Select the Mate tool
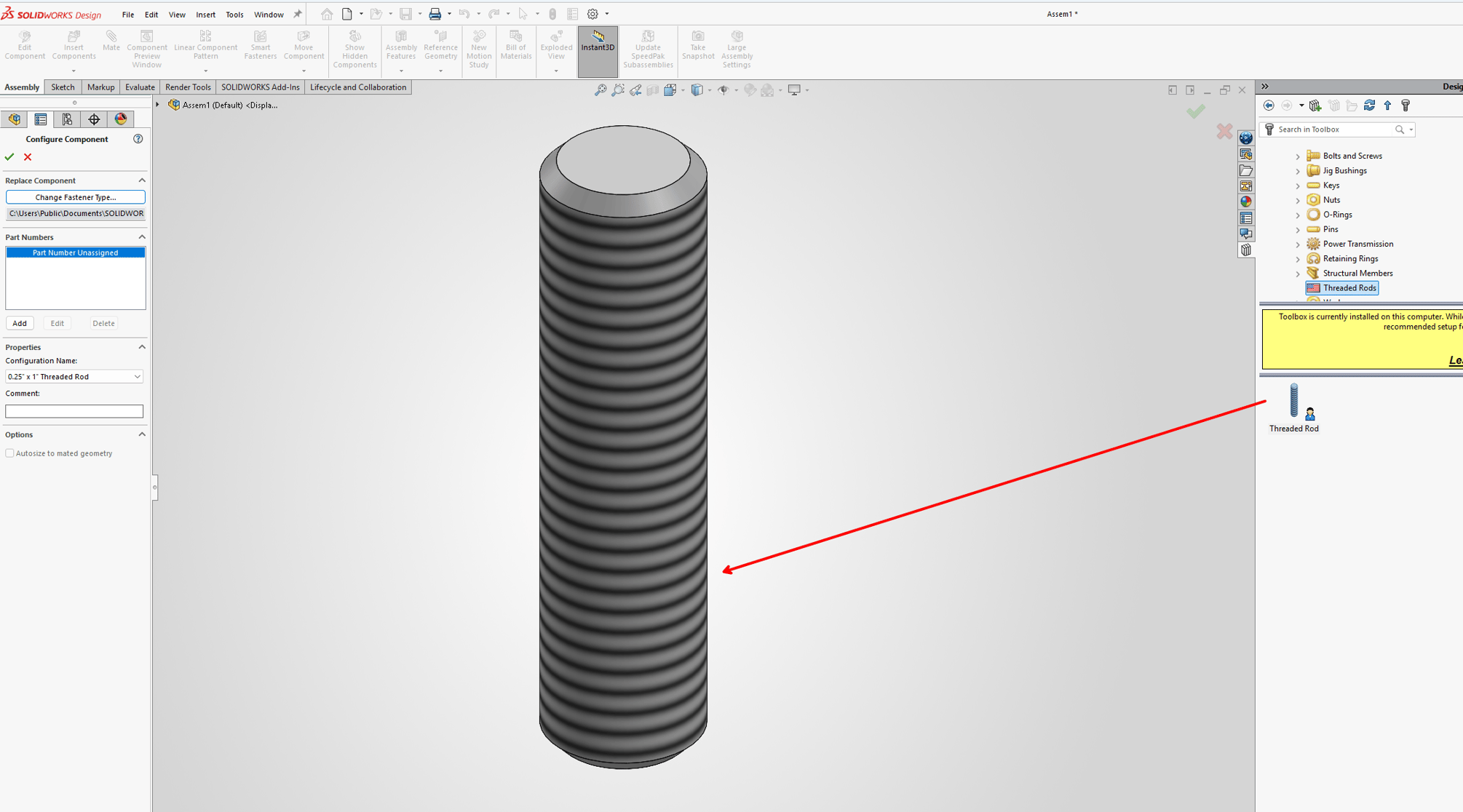The width and height of the screenshot is (1463, 812). click(111, 41)
